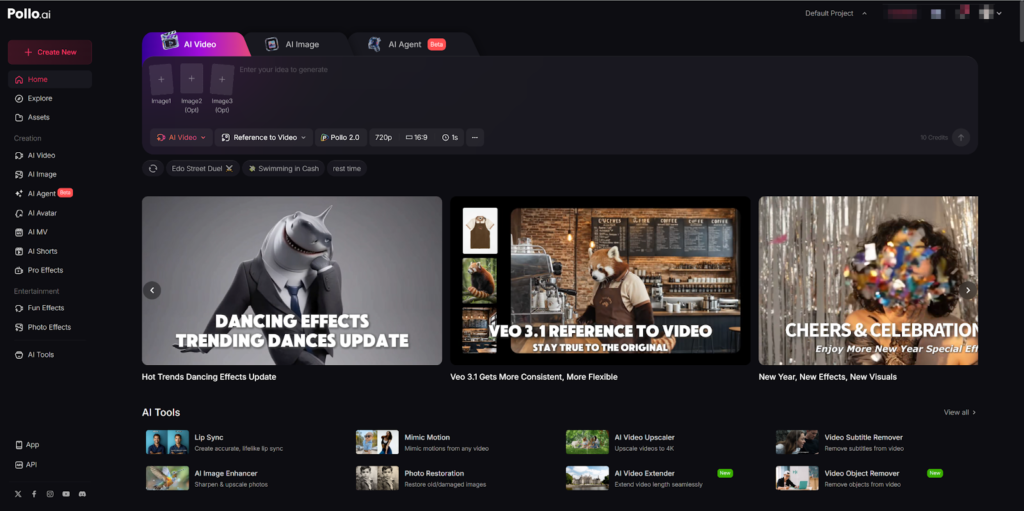Select the 720p resolution option
Image resolution: width=1024 pixels, height=511 pixels.
[x=383, y=137]
